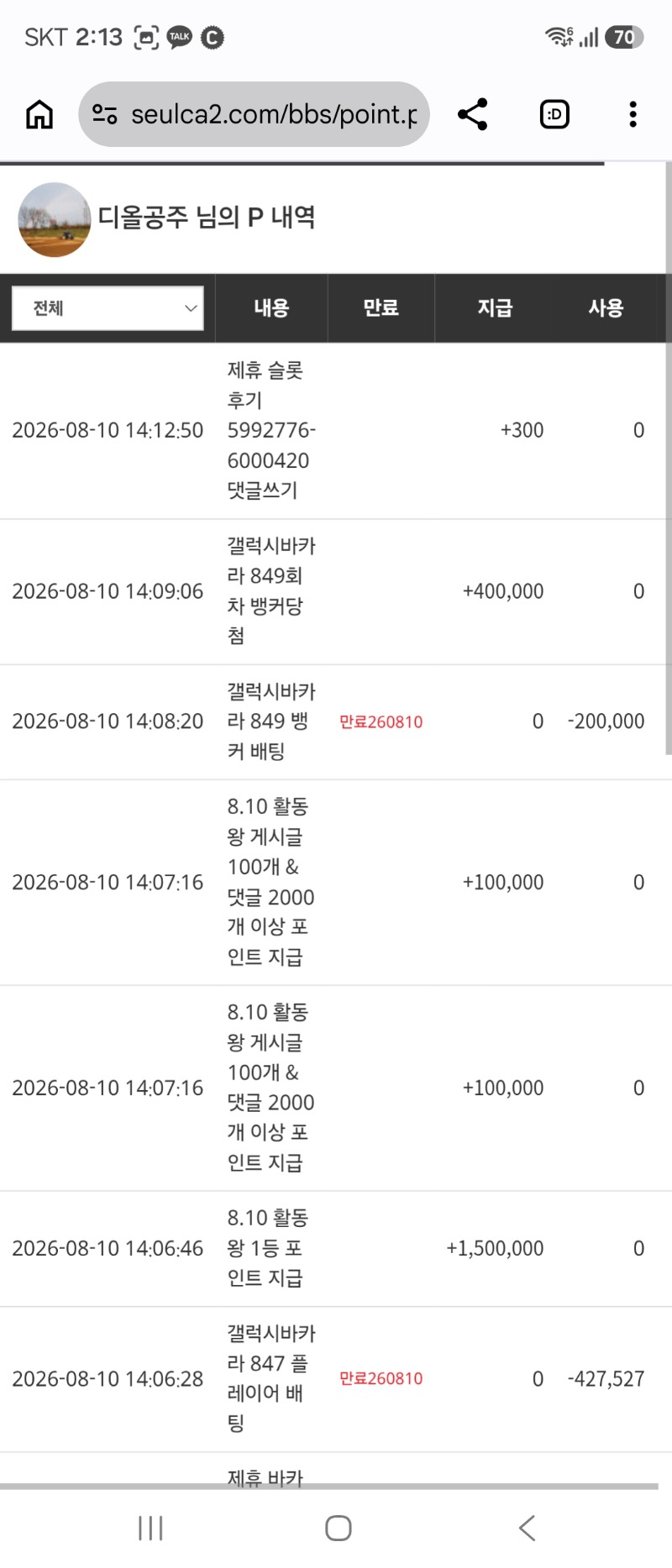Image resolution: width=672 pixels, height=1568 pixels.
Task: Tap the Android recent apps button
Action: (150, 1528)
